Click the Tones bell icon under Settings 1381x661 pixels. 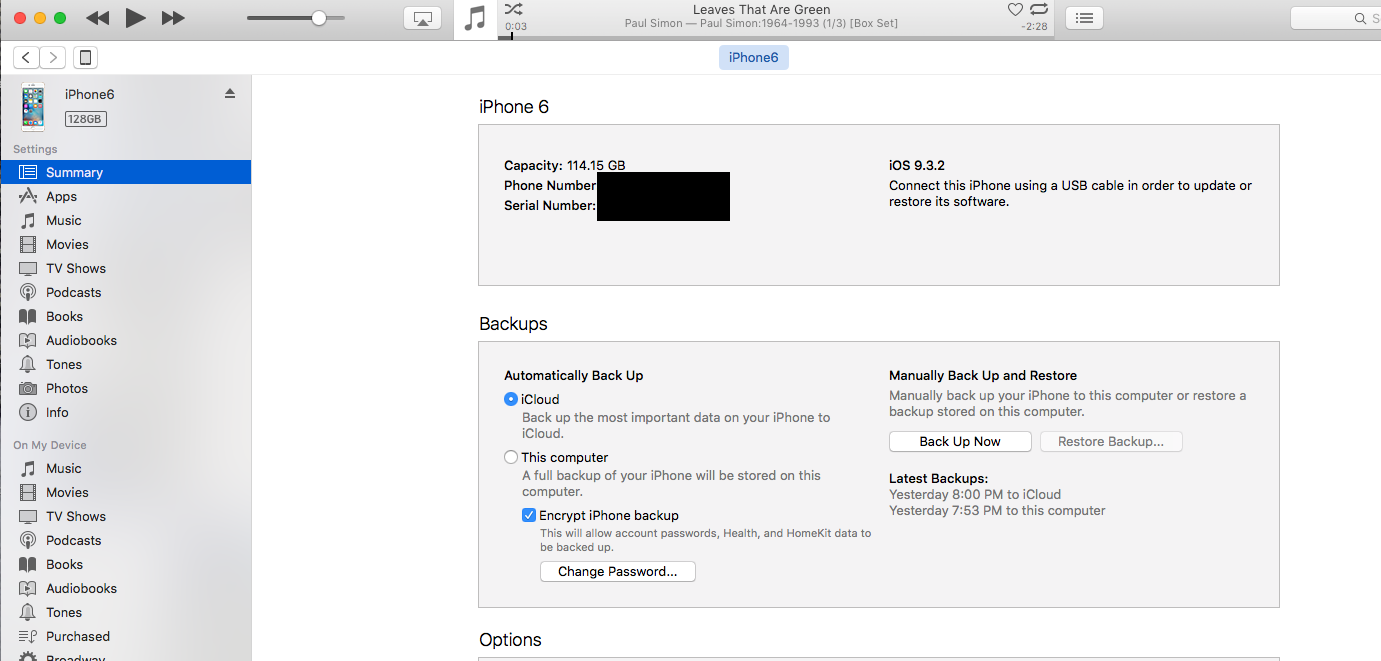[28, 364]
